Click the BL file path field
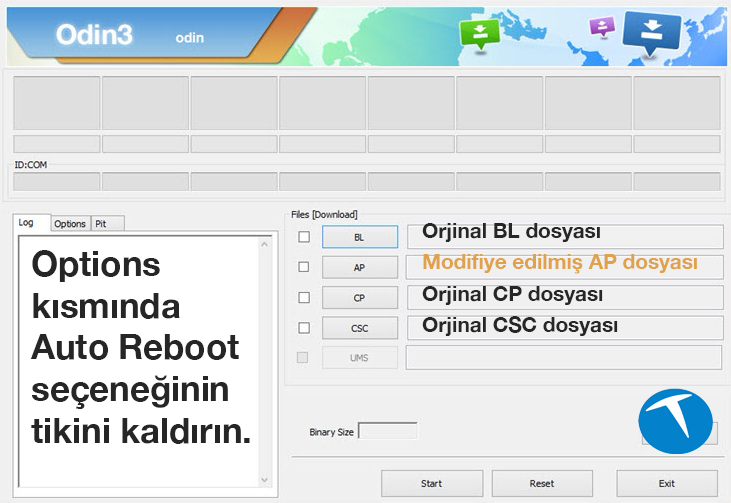Viewport: 731px width, 503px height. [565, 237]
